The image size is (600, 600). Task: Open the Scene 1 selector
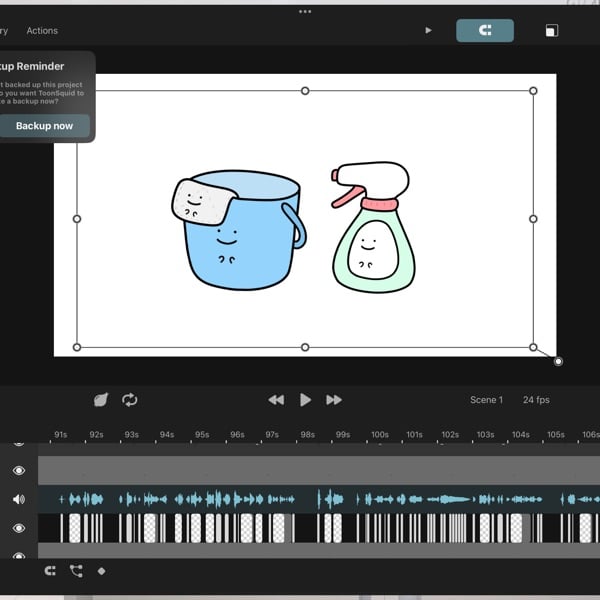coord(486,400)
